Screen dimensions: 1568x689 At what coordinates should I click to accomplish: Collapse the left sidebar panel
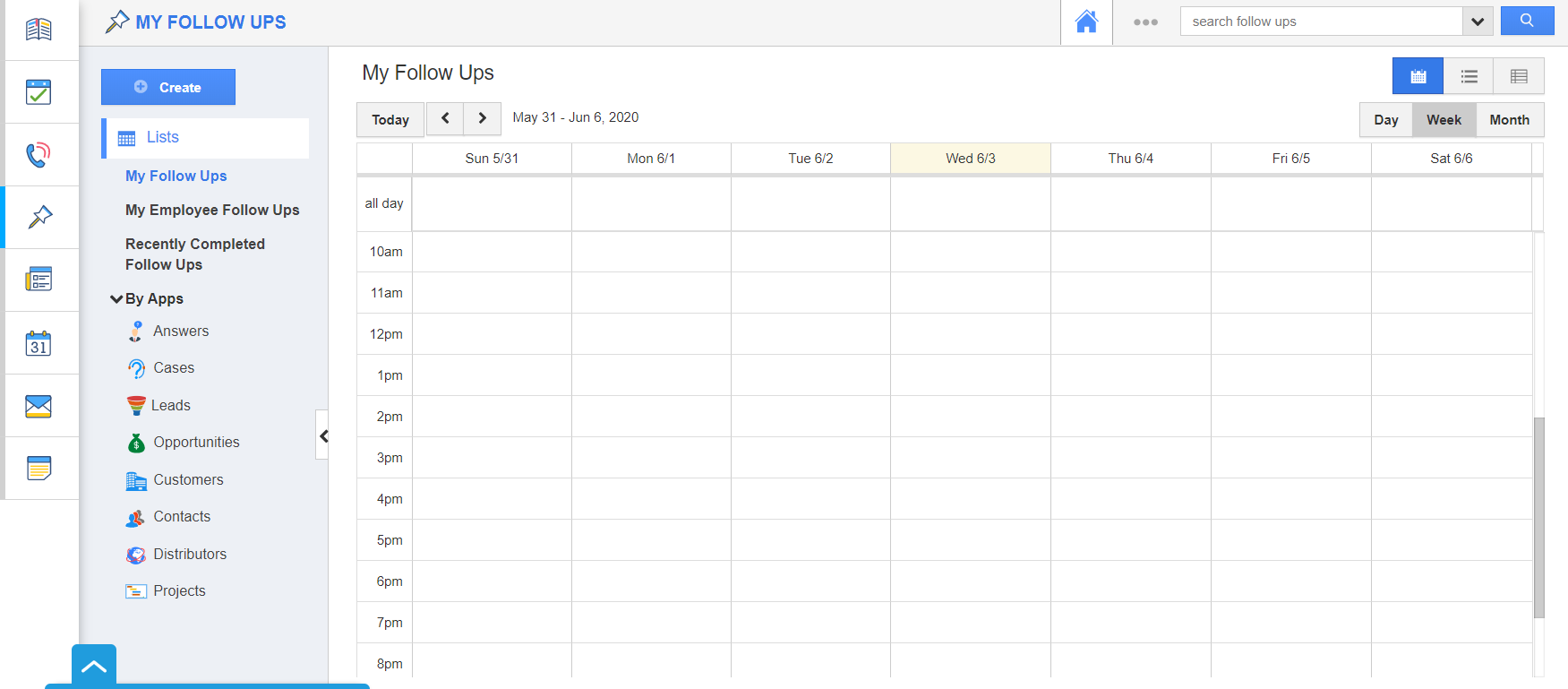coord(323,435)
